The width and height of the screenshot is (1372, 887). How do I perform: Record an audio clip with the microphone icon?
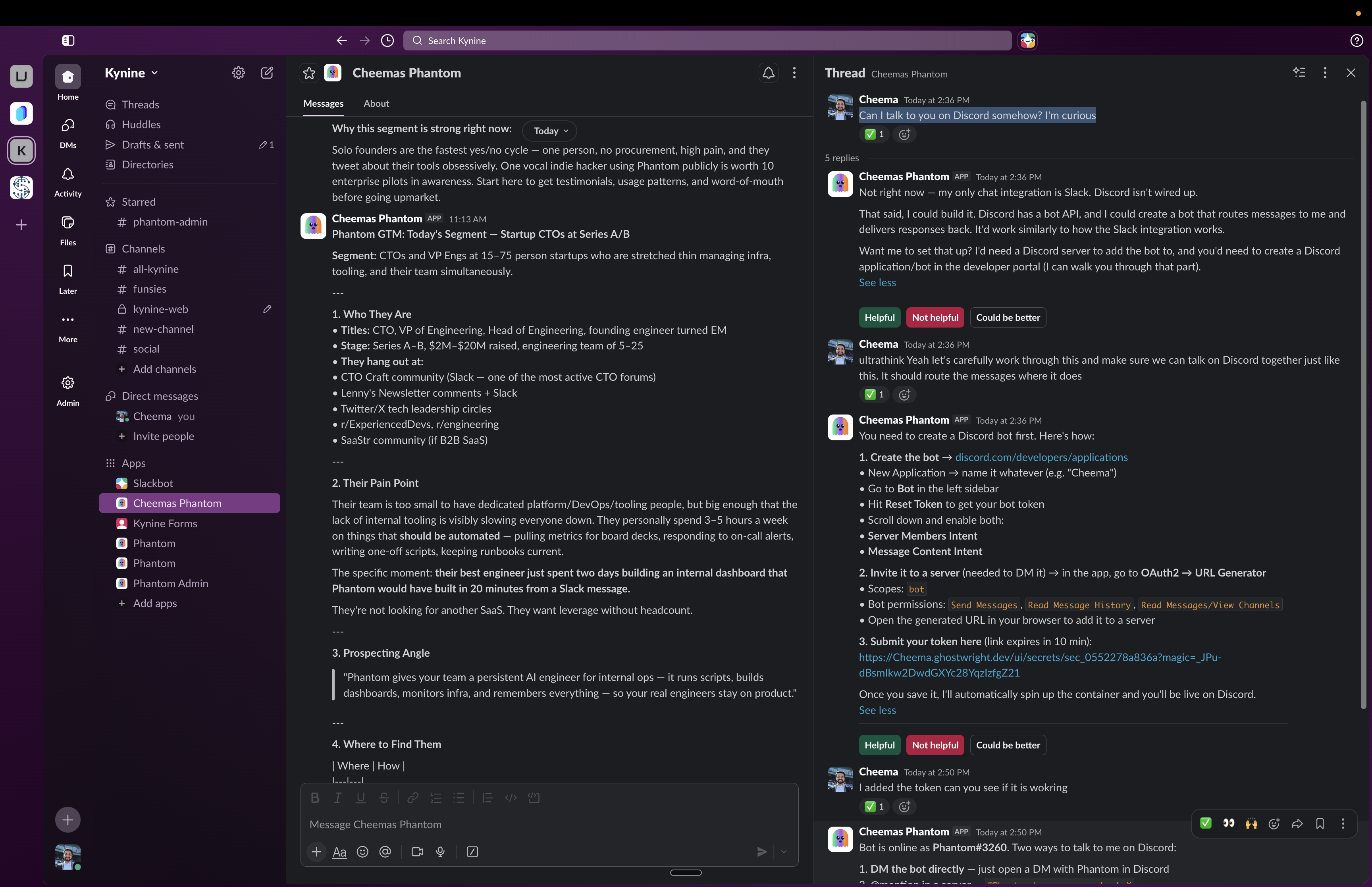pos(440,852)
